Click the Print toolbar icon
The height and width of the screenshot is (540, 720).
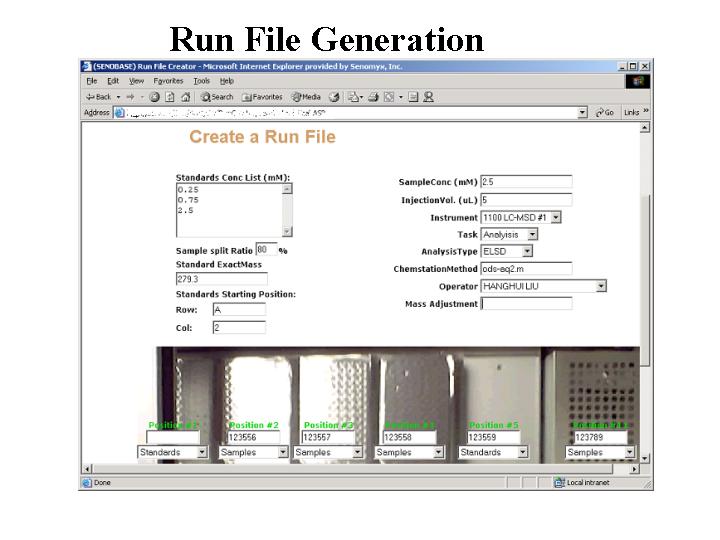[373, 97]
